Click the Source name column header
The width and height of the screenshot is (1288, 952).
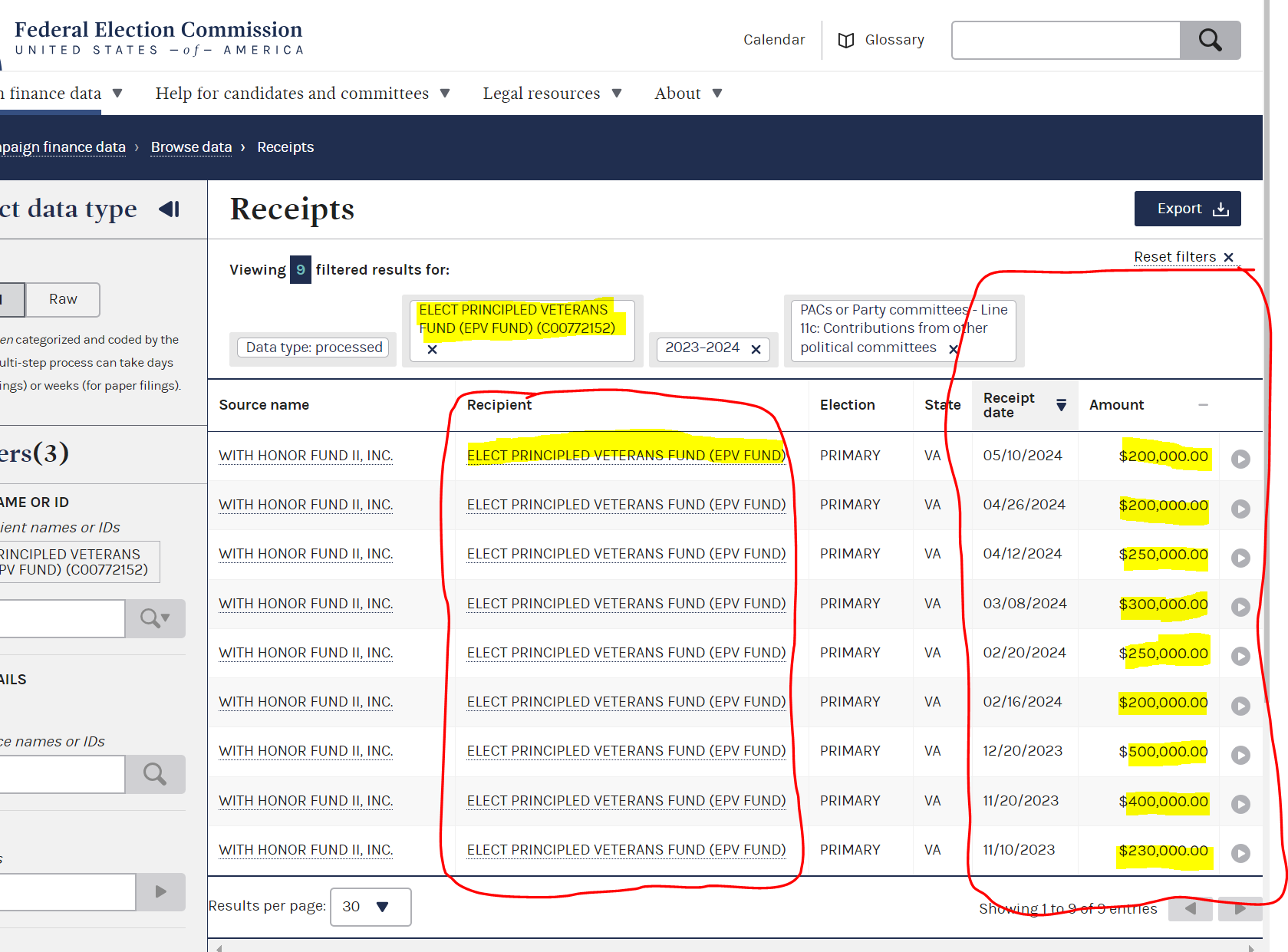click(x=264, y=405)
